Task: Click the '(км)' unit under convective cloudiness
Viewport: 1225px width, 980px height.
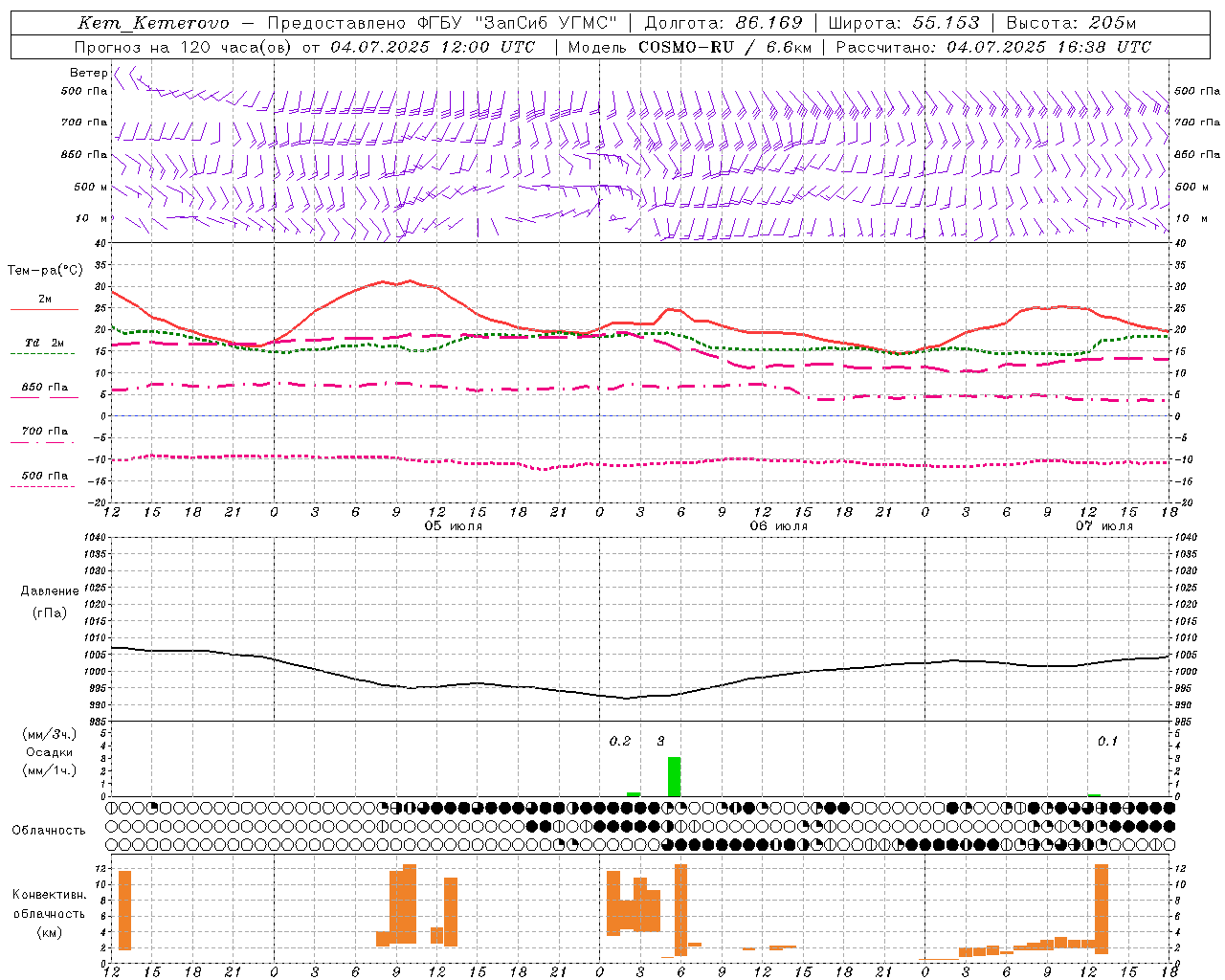Action: click(50, 932)
